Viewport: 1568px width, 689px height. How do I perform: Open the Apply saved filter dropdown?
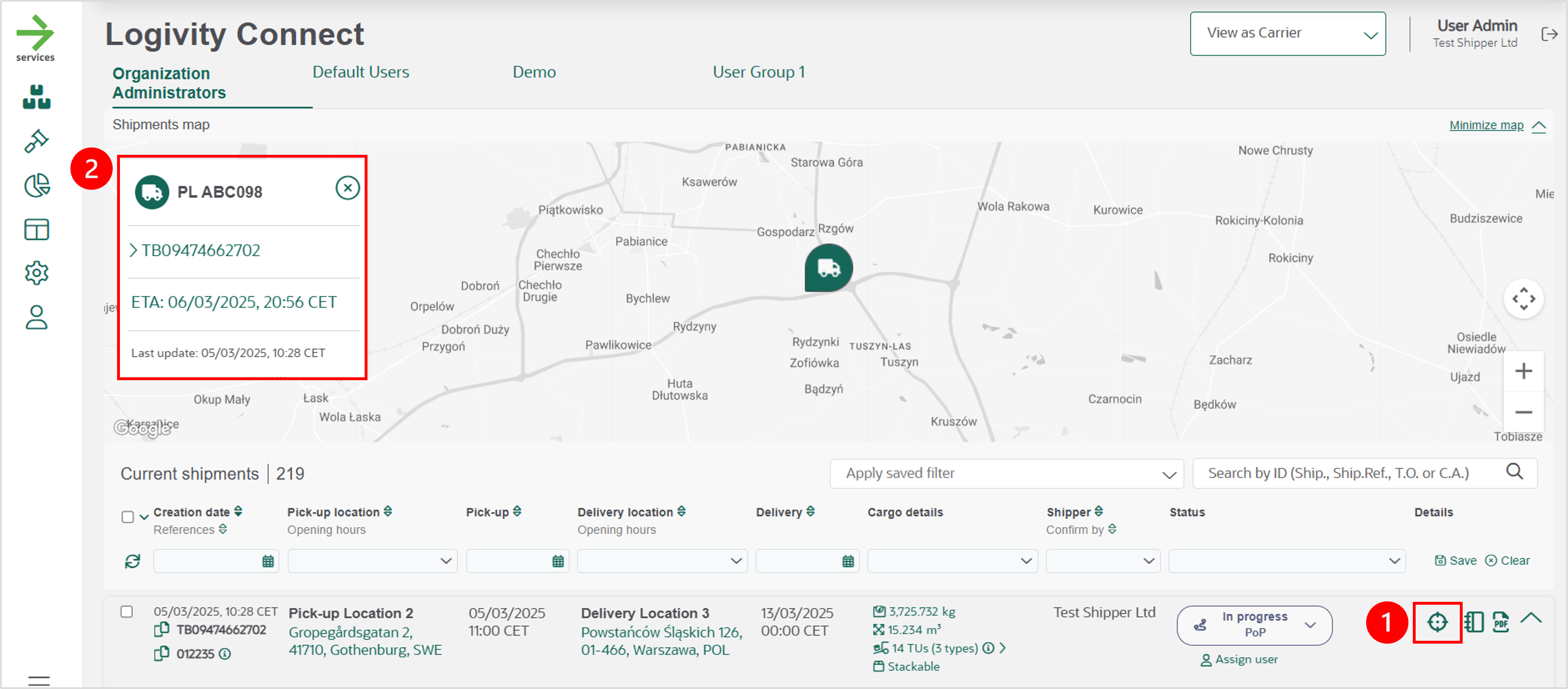(1007, 473)
